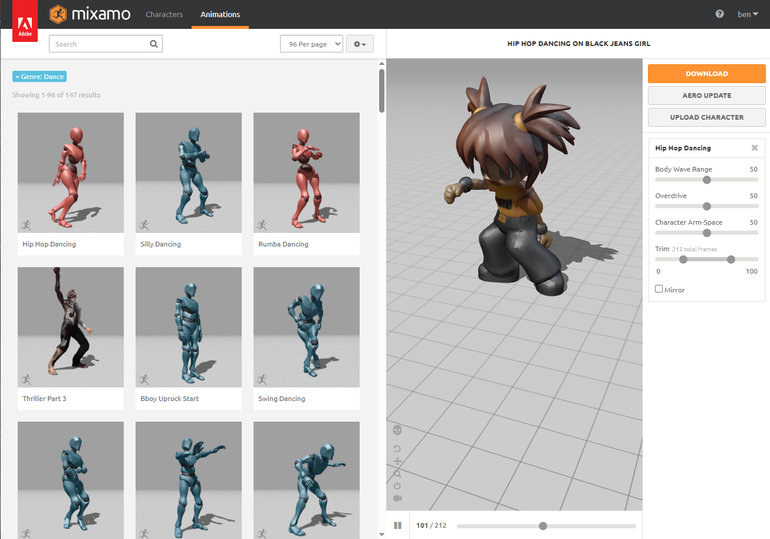Click the orange DOWNLOAD button
The height and width of the screenshot is (539, 770).
tap(706, 74)
